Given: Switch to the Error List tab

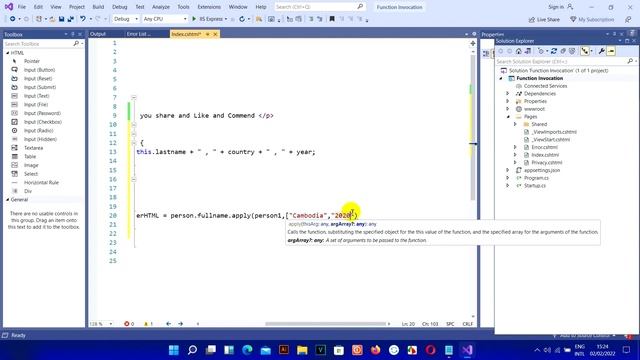Looking at the screenshot, I should pyautogui.click(x=138, y=34).
